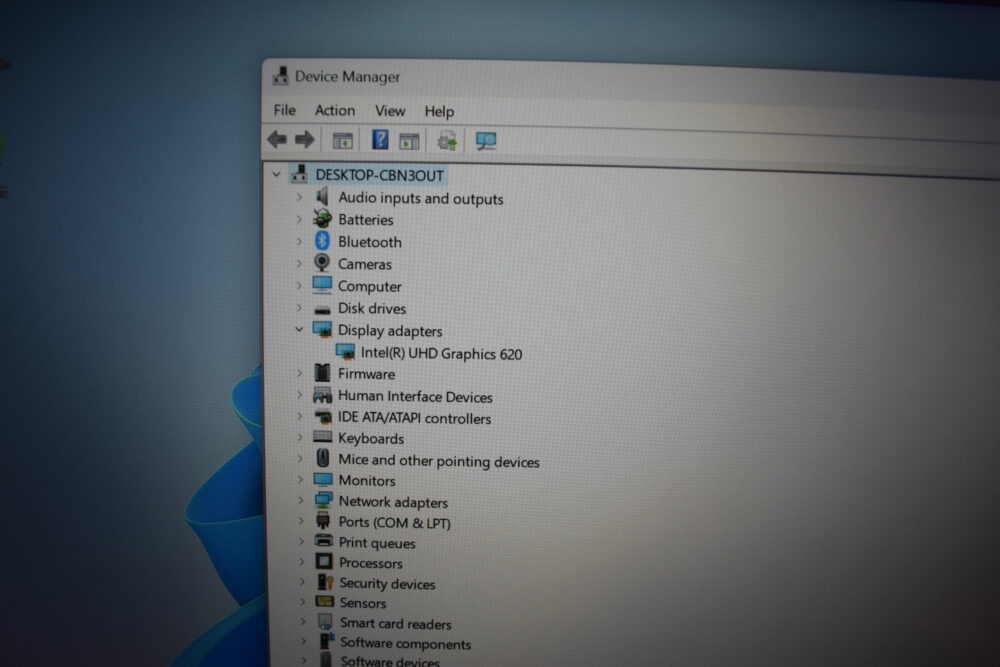Expand the Disk drives node

tap(299, 307)
